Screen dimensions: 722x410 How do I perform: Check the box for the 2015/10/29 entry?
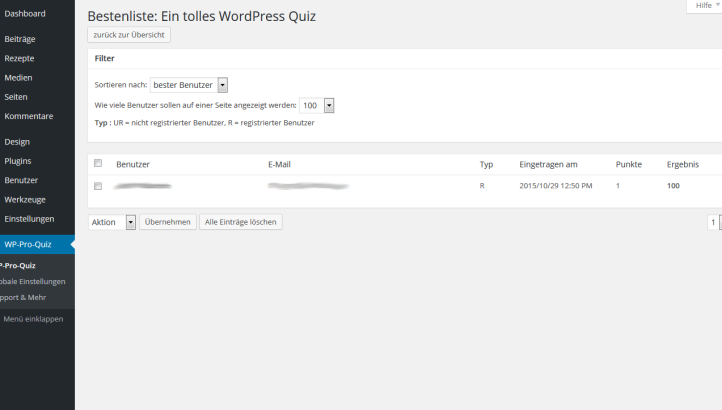point(98,186)
